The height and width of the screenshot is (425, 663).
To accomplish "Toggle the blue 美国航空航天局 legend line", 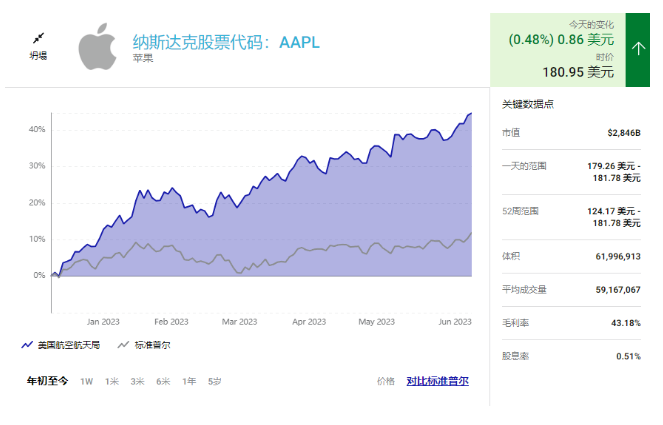I will tap(61, 345).
